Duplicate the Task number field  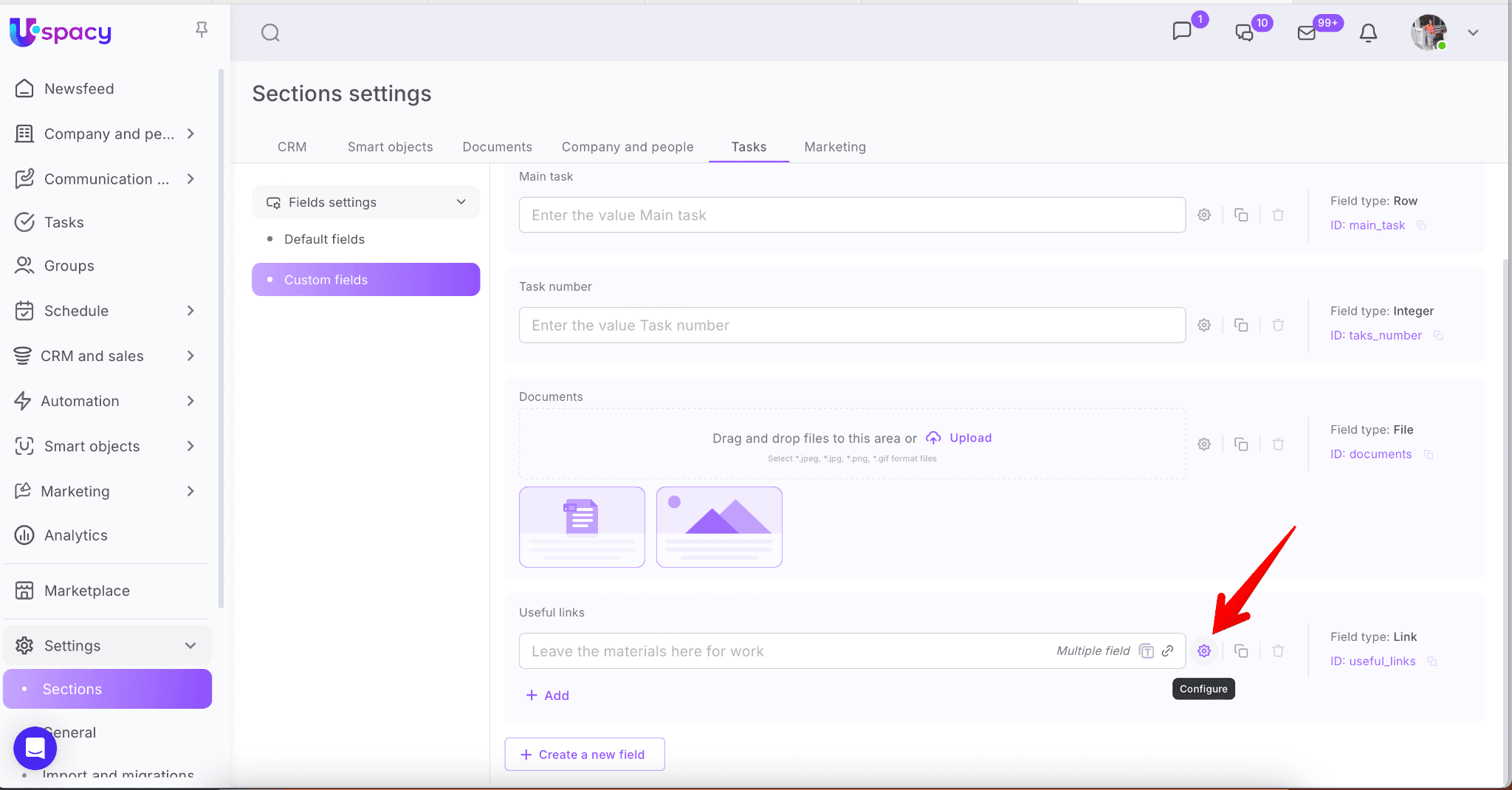tap(1241, 325)
